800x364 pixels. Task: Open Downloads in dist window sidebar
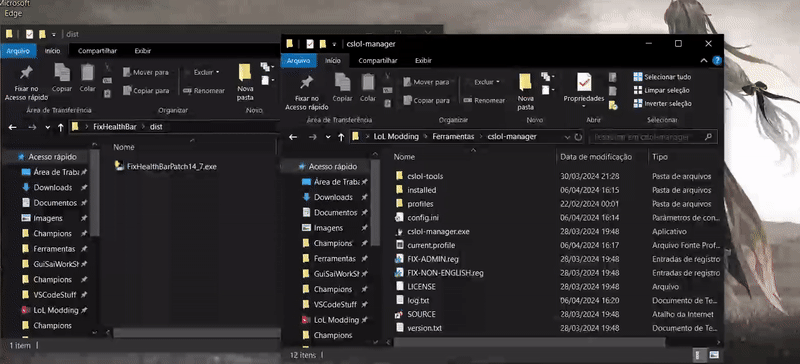(47, 187)
